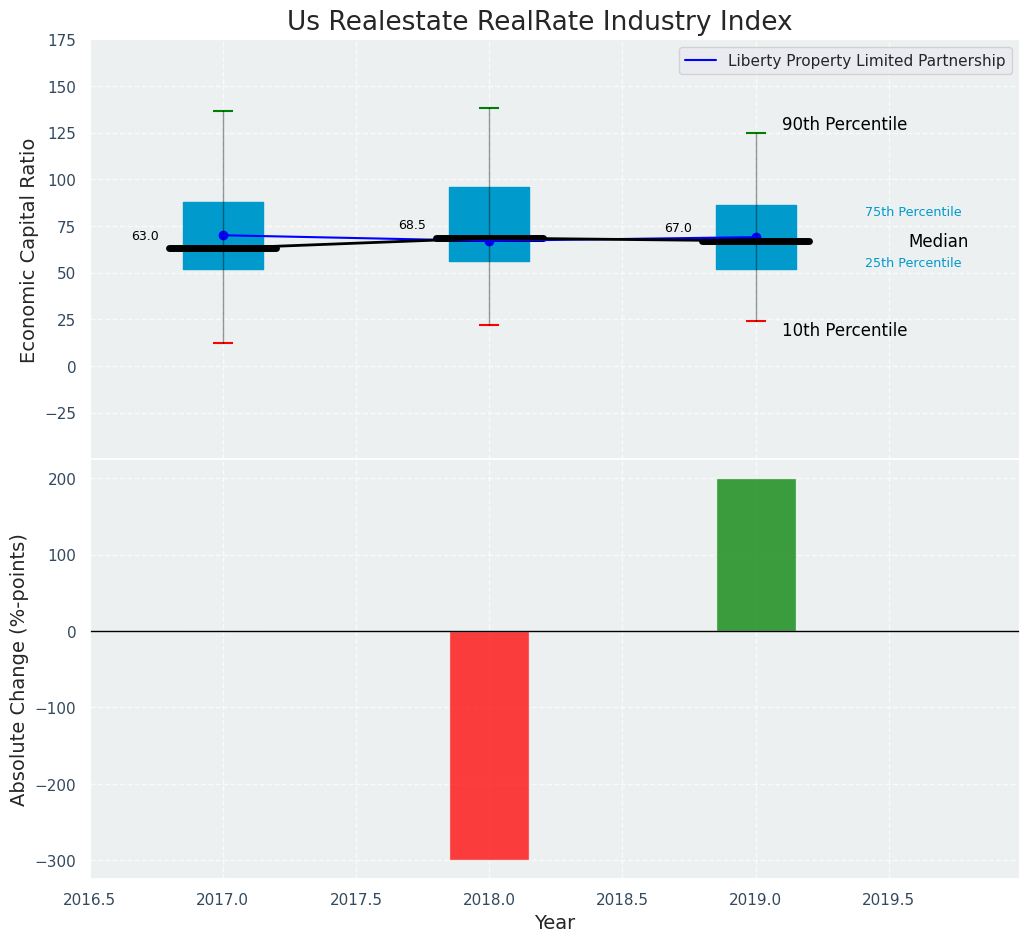The width and height of the screenshot is (1029, 942).
Task: Click the 75th Percentile label
Action: coord(913,212)
